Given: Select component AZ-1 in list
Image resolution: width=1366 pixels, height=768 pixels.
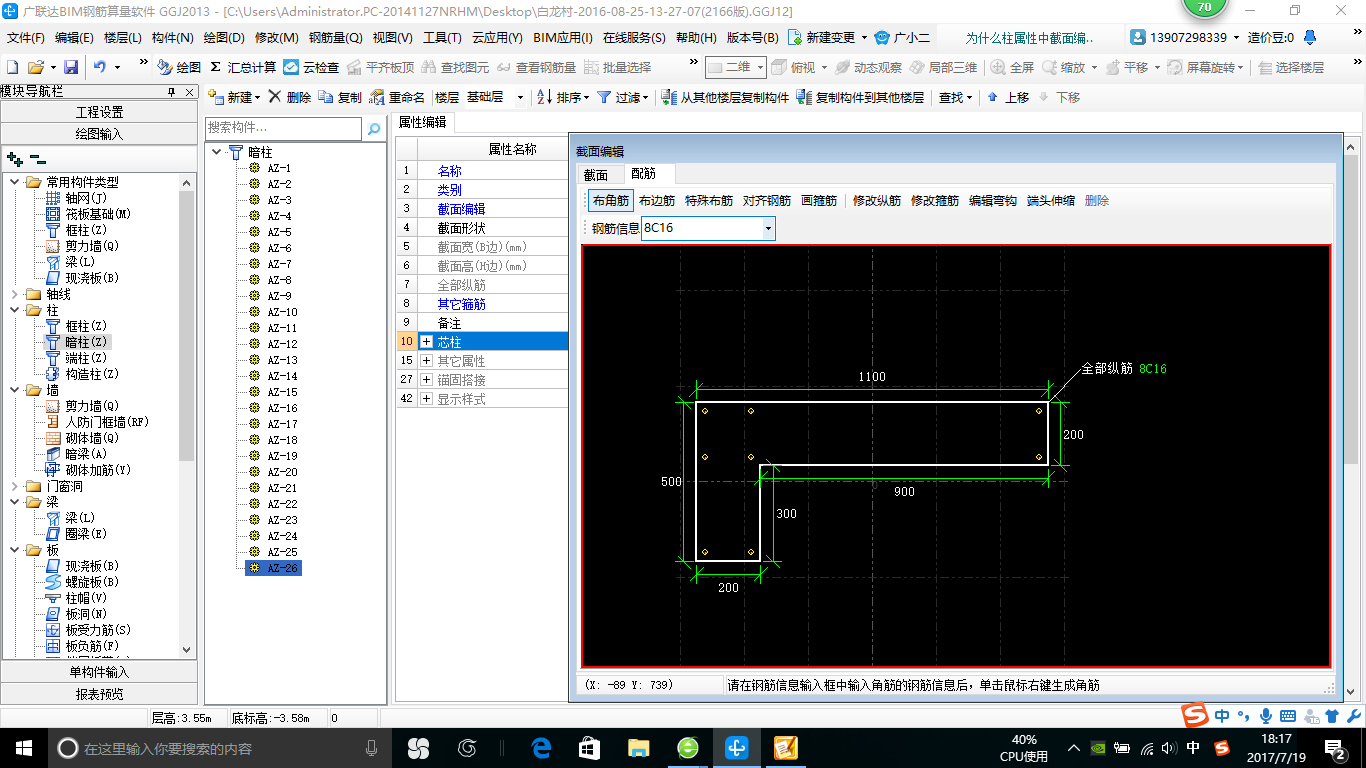Looking at the screenshot, I should tap(279, 168).
